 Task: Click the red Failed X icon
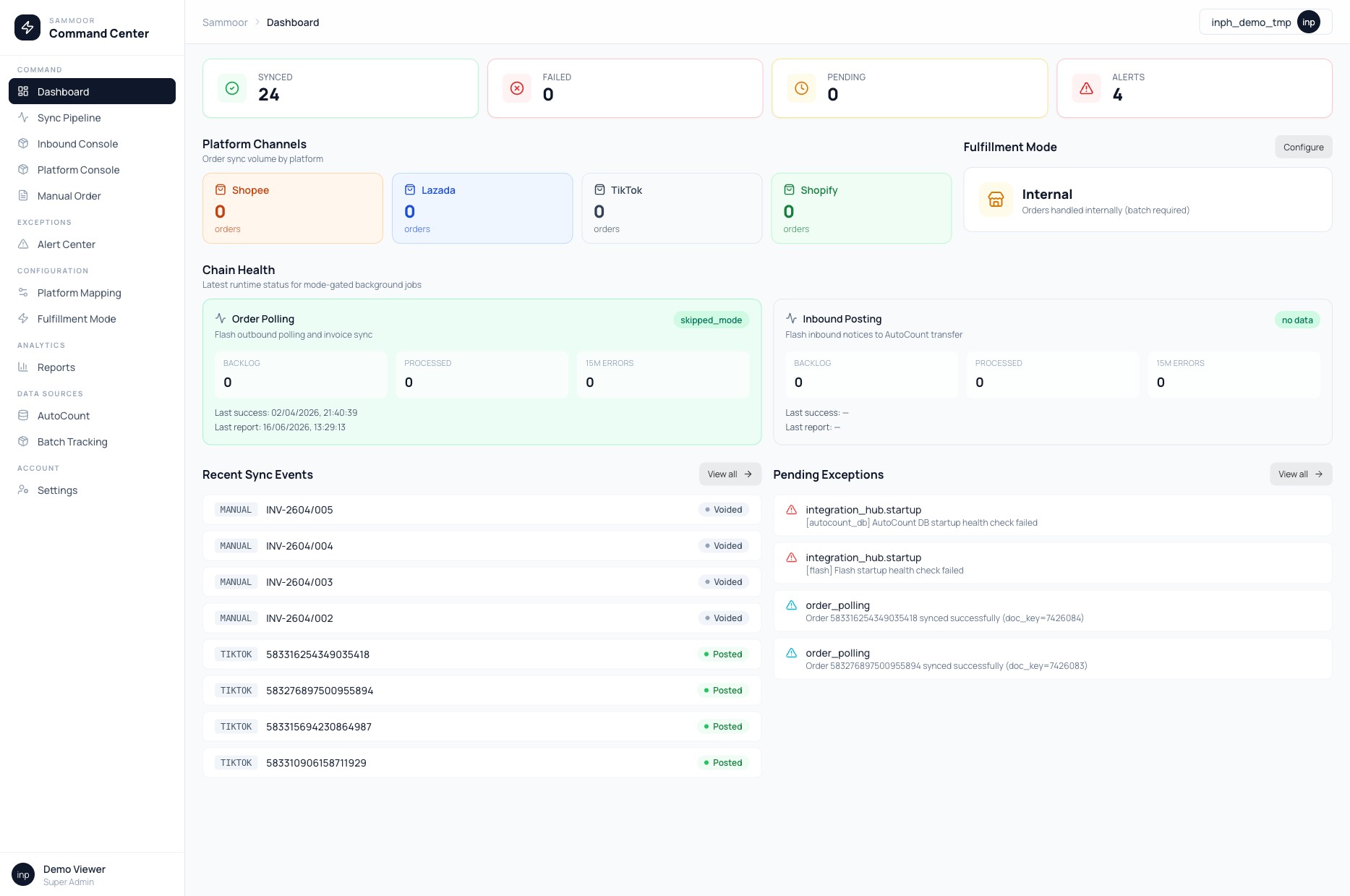pos(517,88)
